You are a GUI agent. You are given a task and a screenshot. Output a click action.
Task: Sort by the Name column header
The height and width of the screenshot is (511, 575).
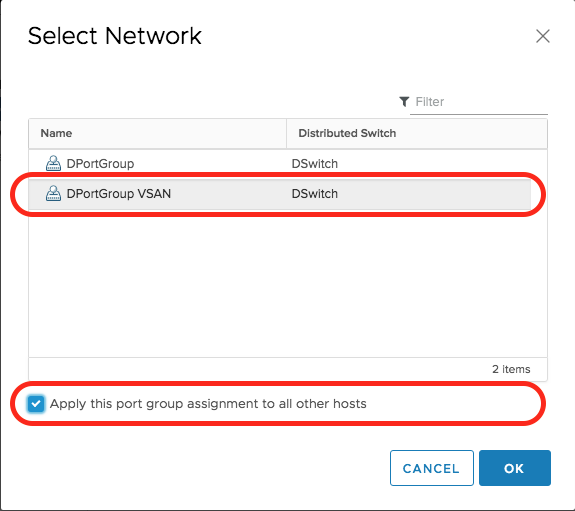coord(56,133)
